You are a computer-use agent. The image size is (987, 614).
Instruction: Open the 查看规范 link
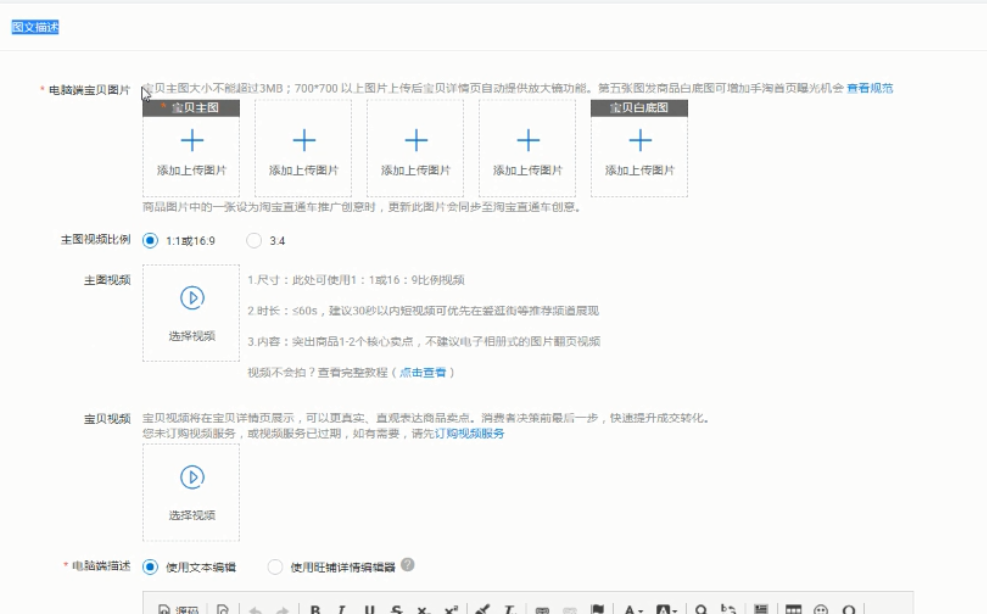pos(870,88)
